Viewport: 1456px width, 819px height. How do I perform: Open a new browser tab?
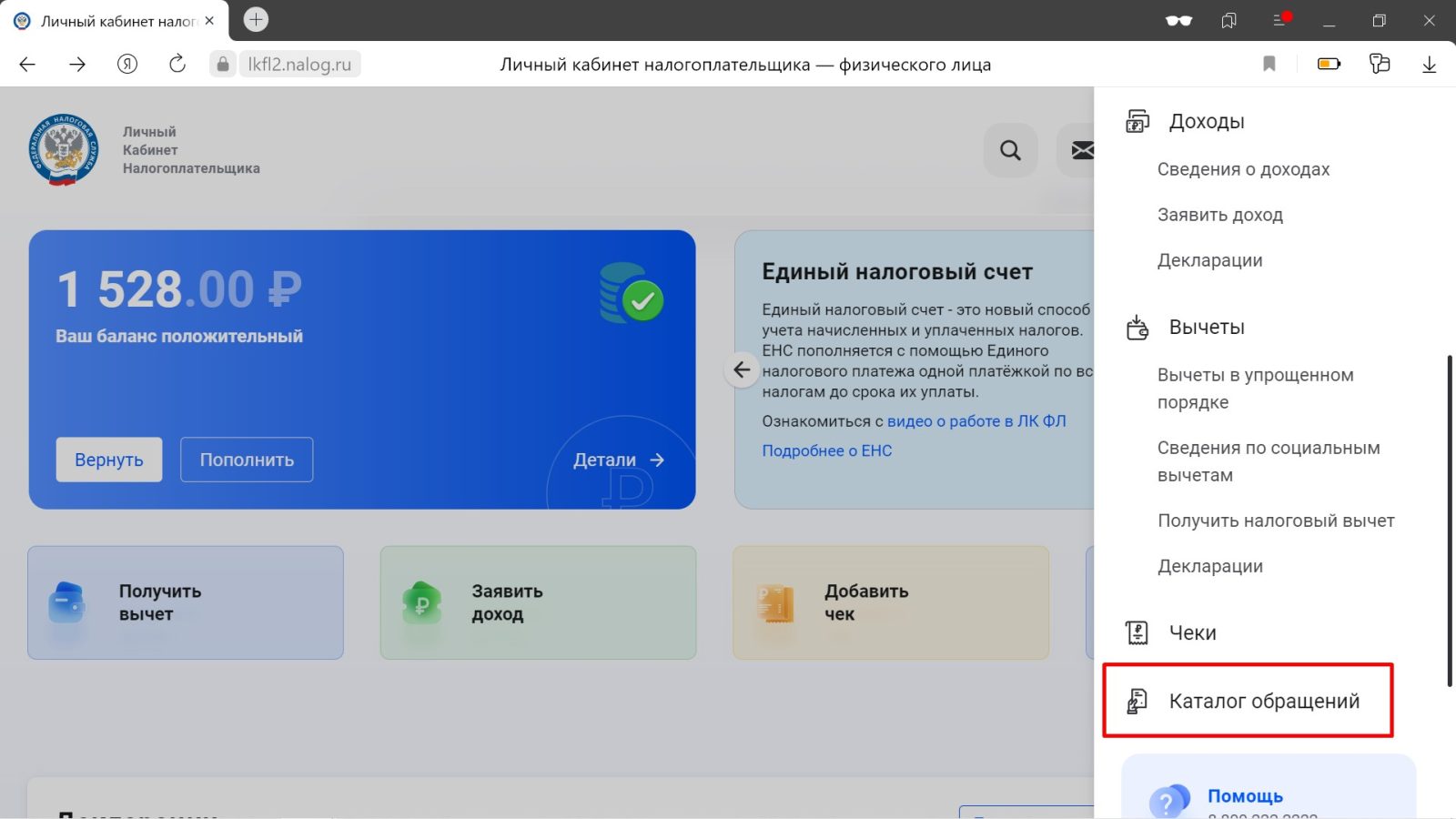point(256,19)
